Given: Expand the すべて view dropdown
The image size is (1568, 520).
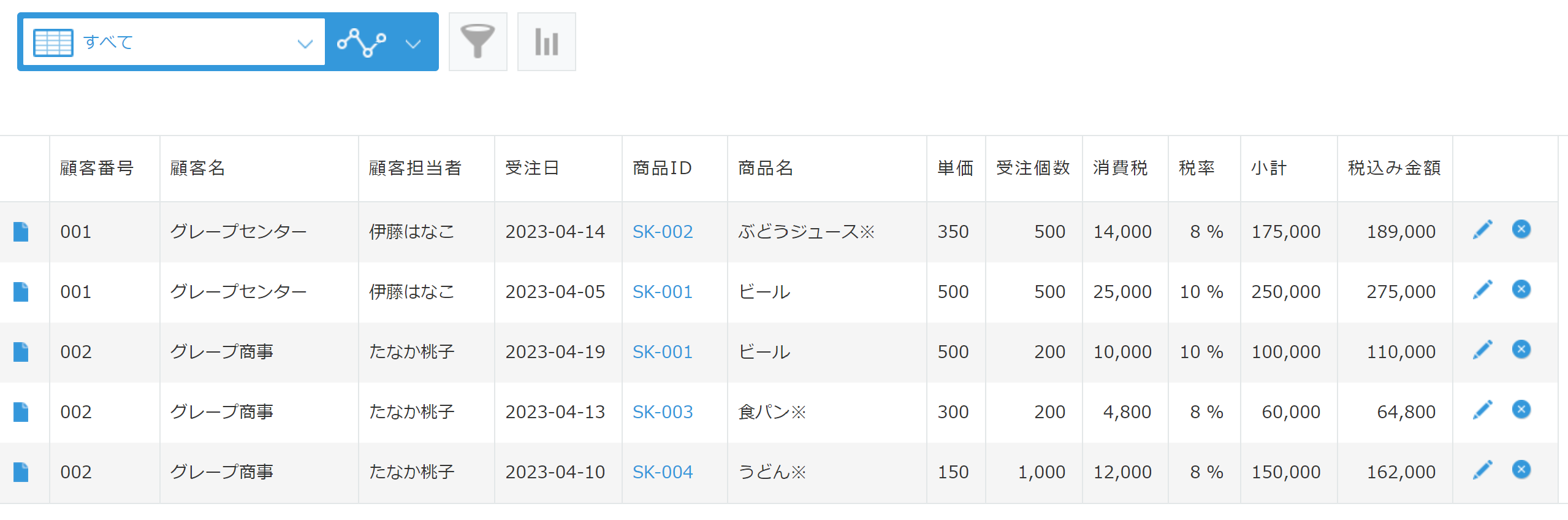Looking at the screenshot, I should tap(304, 43).
